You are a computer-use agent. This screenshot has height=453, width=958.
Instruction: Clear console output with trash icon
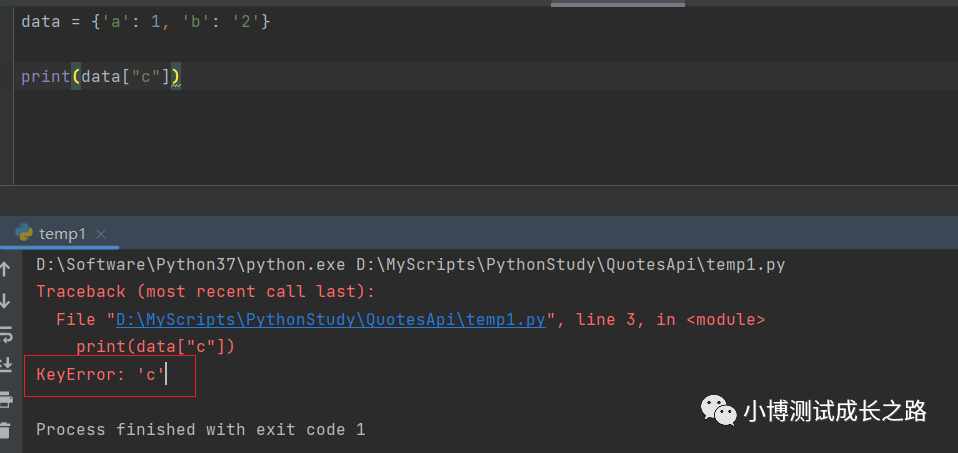point(5,430)
